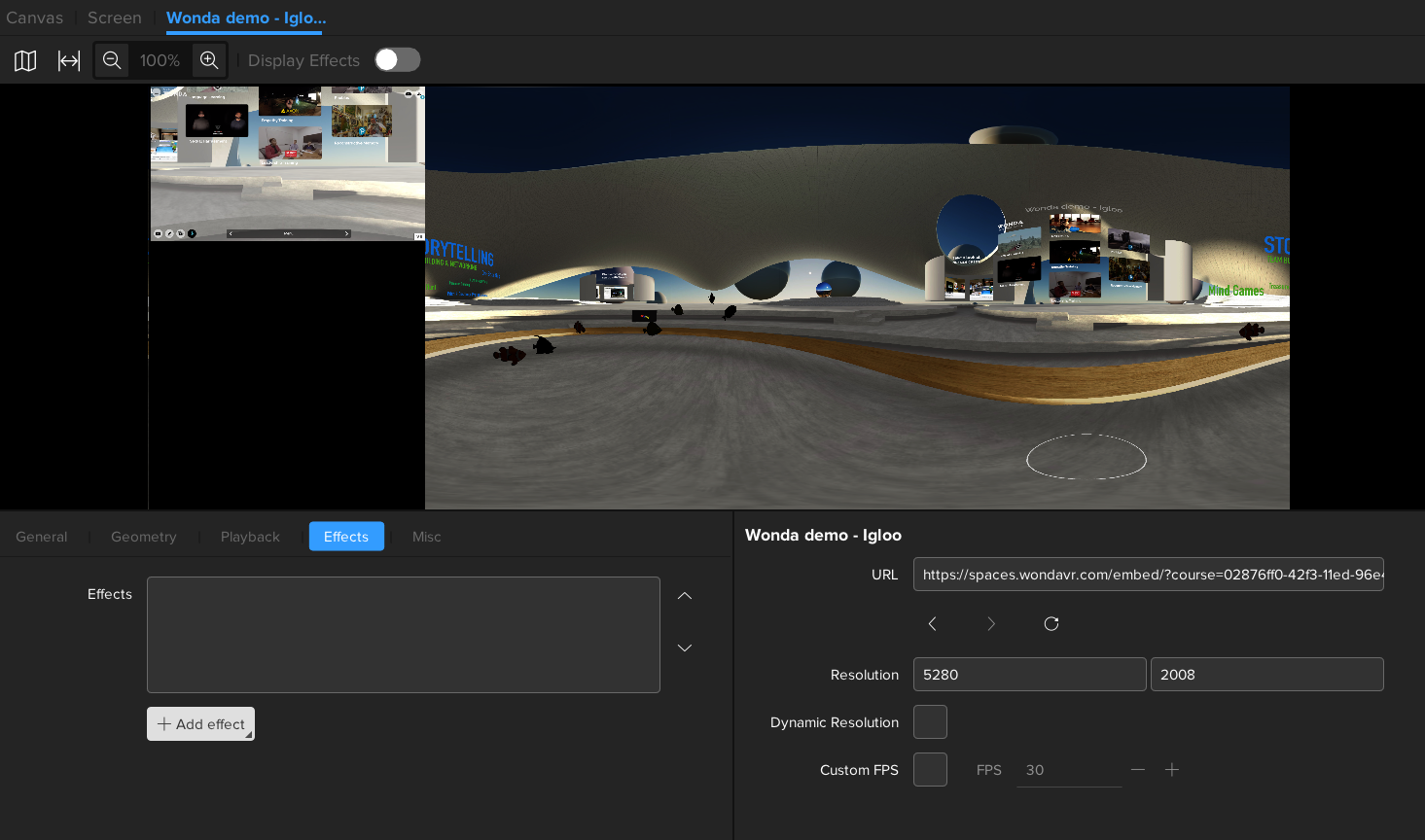This screenshot has width=1425, height=840.
Task: Increase FPS with the plus icon
Action: pyautogui.click(x=1172, y=770)
